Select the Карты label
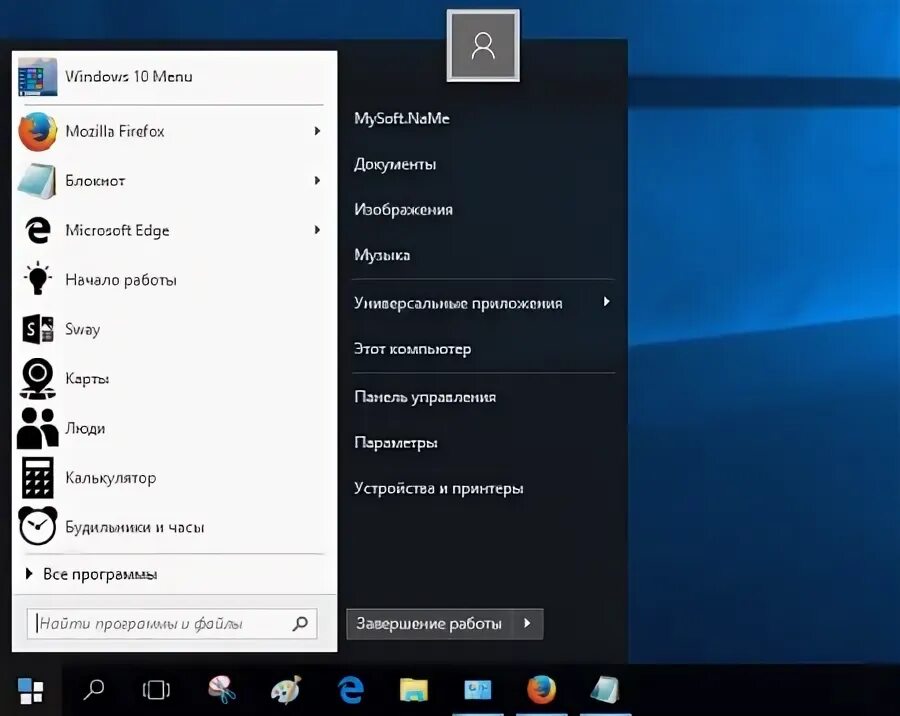Screen dimensions: 900x716 (x=87, y=379)
